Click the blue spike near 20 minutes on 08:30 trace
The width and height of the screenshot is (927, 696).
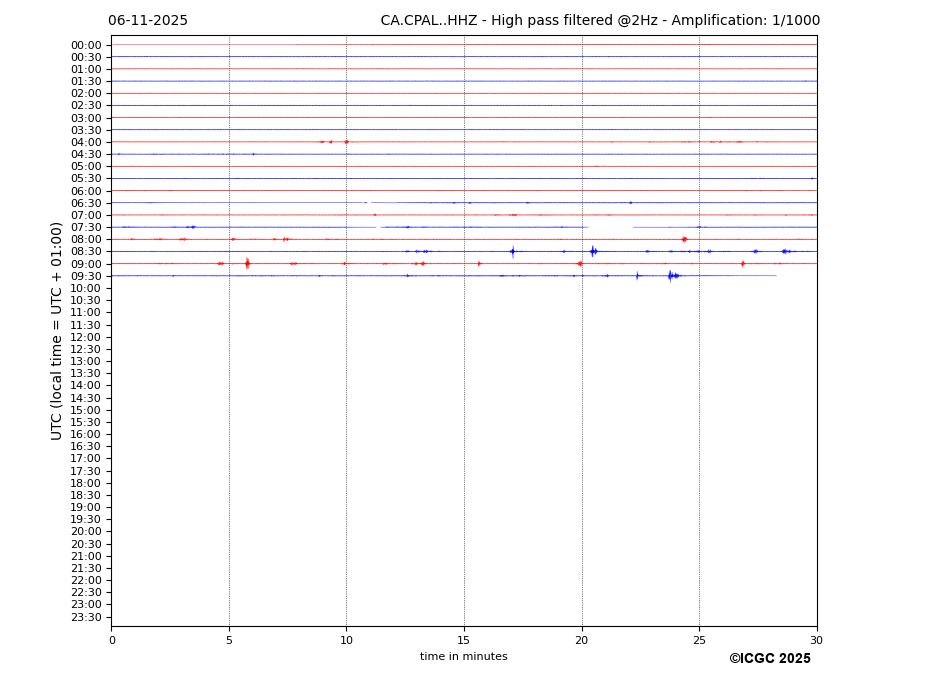tap(592, 251)
